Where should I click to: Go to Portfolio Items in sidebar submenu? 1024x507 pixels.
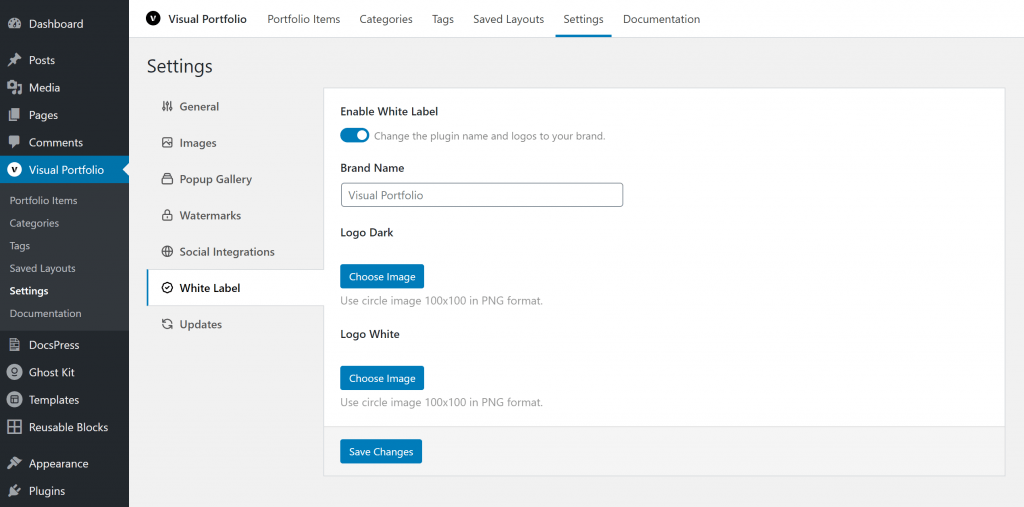pyautogui.click(x=43, y=201)
